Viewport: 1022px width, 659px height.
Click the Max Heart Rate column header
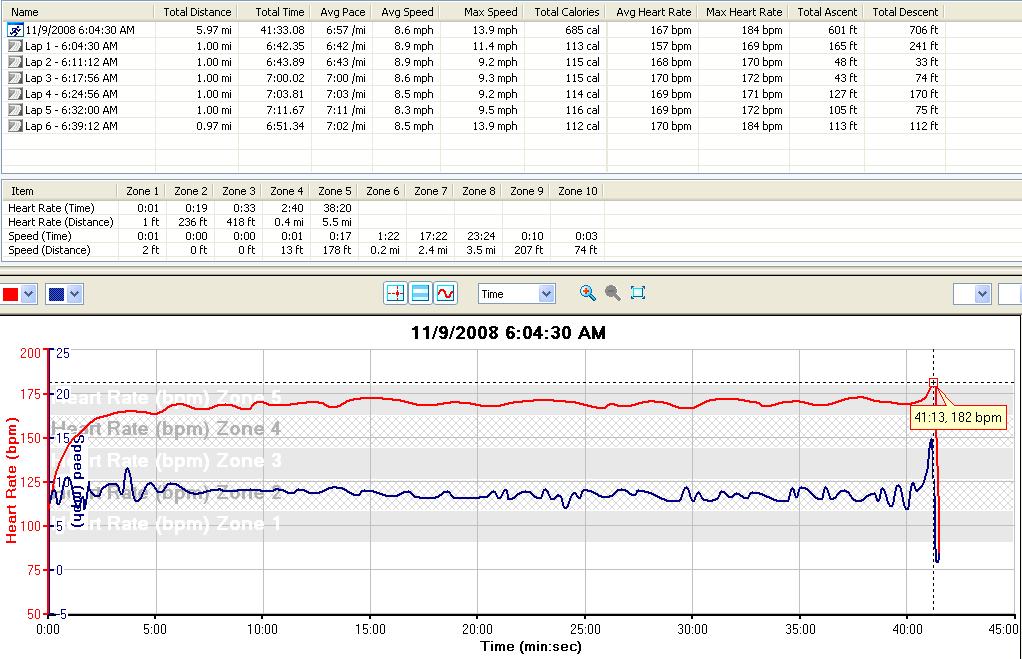pos(744,12)
